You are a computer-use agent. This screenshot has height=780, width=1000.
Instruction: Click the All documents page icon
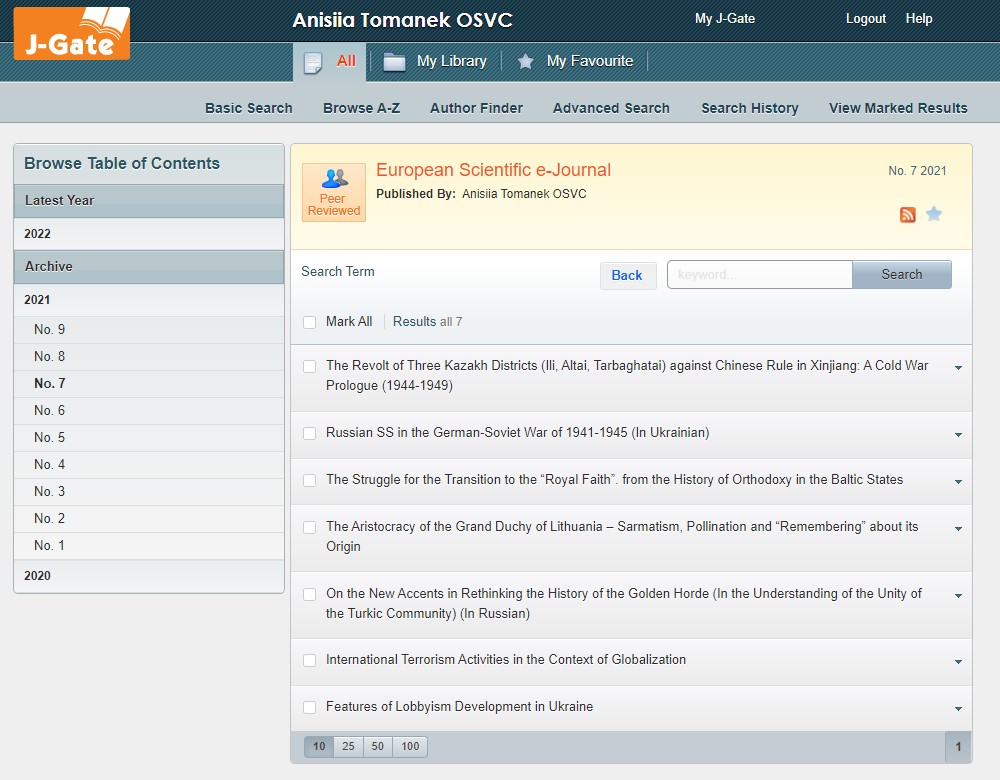tap(313, 62)
